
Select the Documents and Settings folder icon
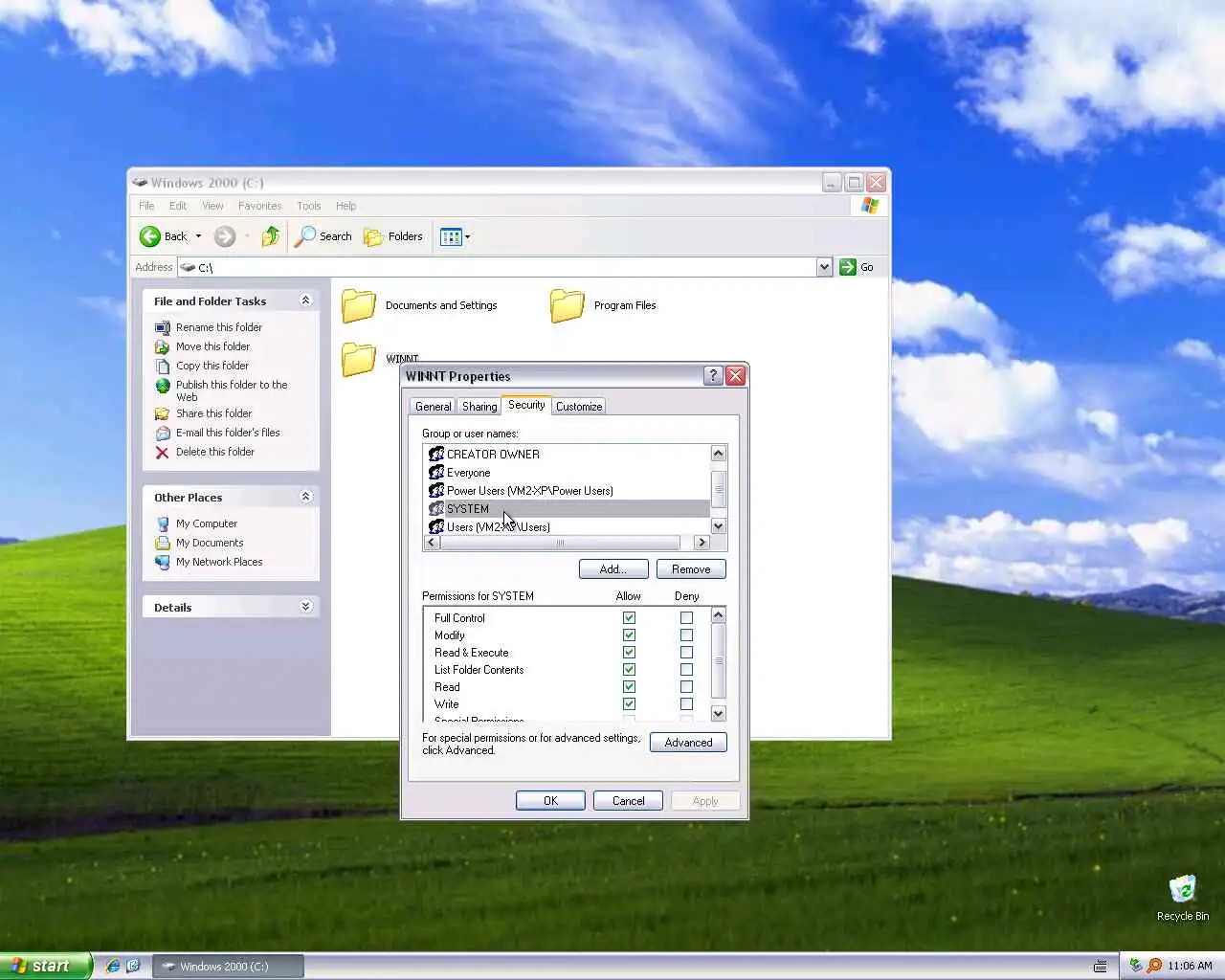pos(359,305)
